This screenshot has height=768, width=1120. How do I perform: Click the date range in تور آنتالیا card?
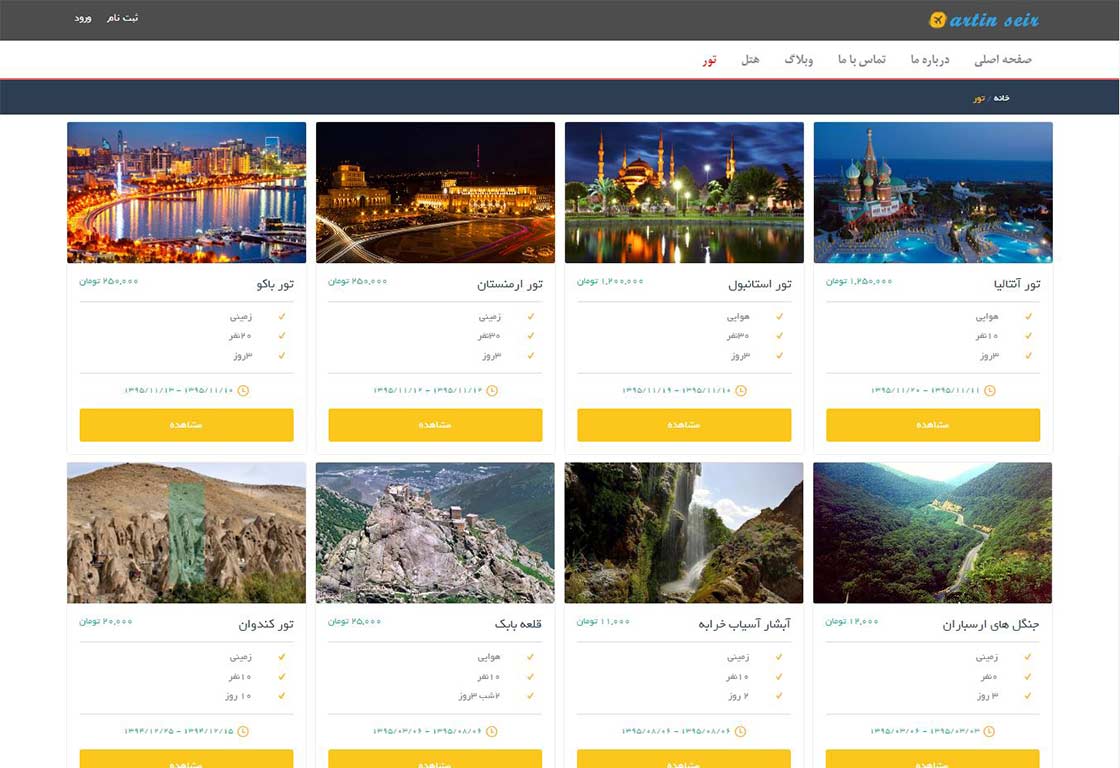pyautogui.click(x=925, y=391)
